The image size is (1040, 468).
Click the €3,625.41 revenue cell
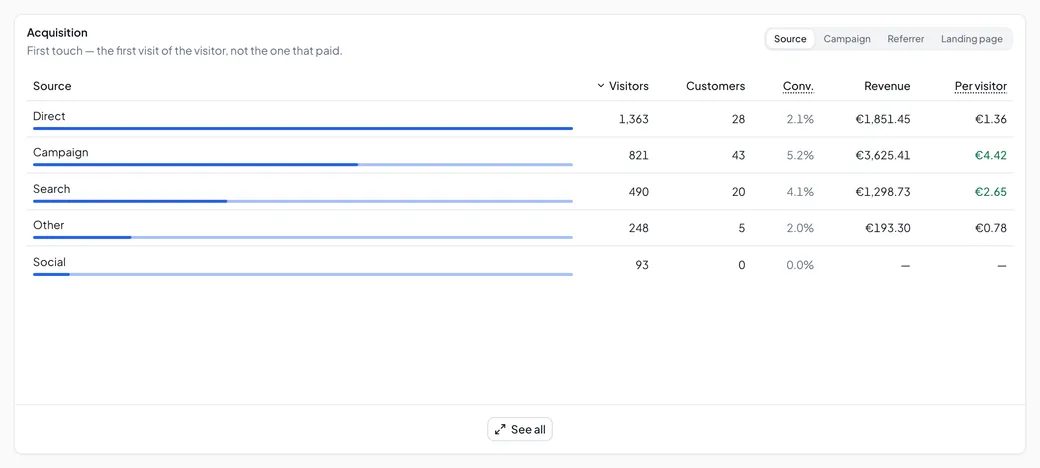883,156
